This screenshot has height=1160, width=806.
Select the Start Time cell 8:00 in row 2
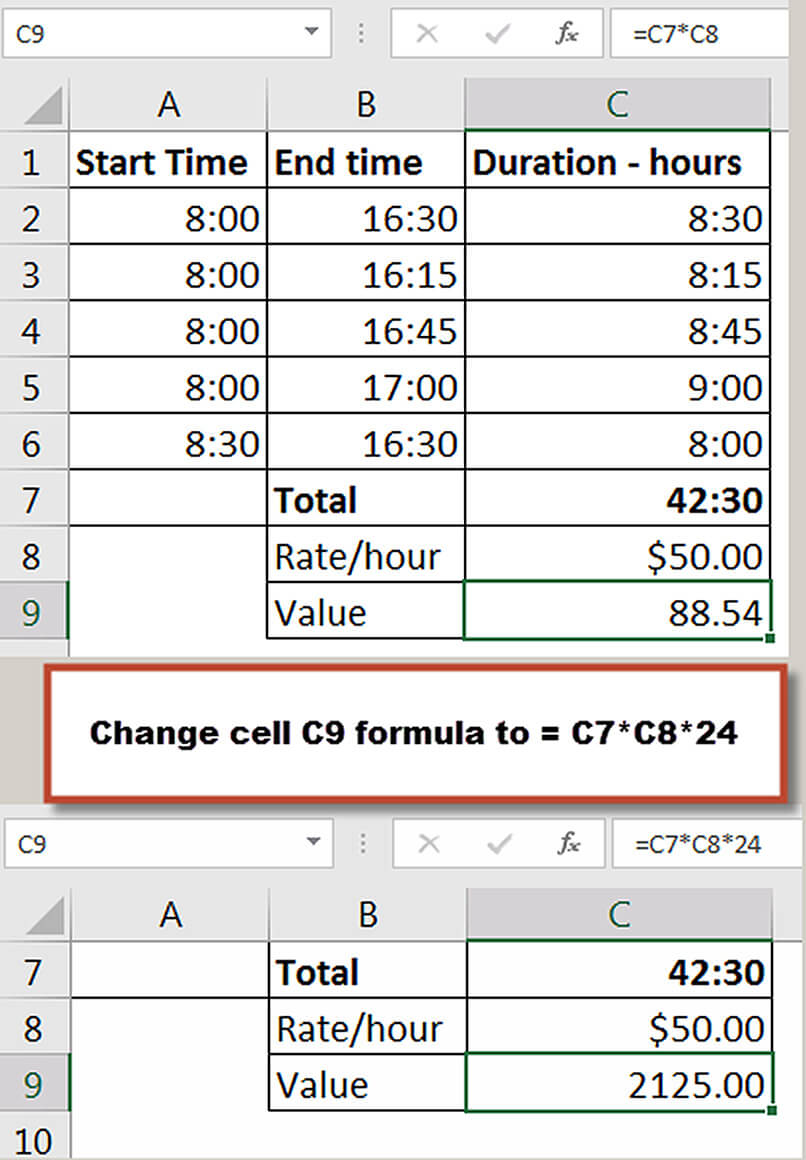click(x=168, y=218)
